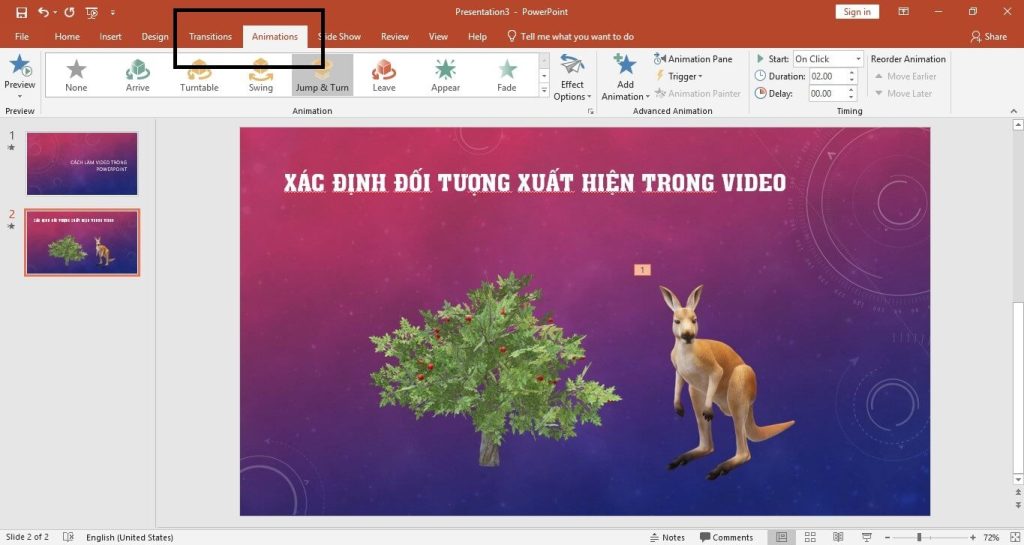
Task: Apply the Appear animation
Action: pyautogui.click(x=445, y=76)
